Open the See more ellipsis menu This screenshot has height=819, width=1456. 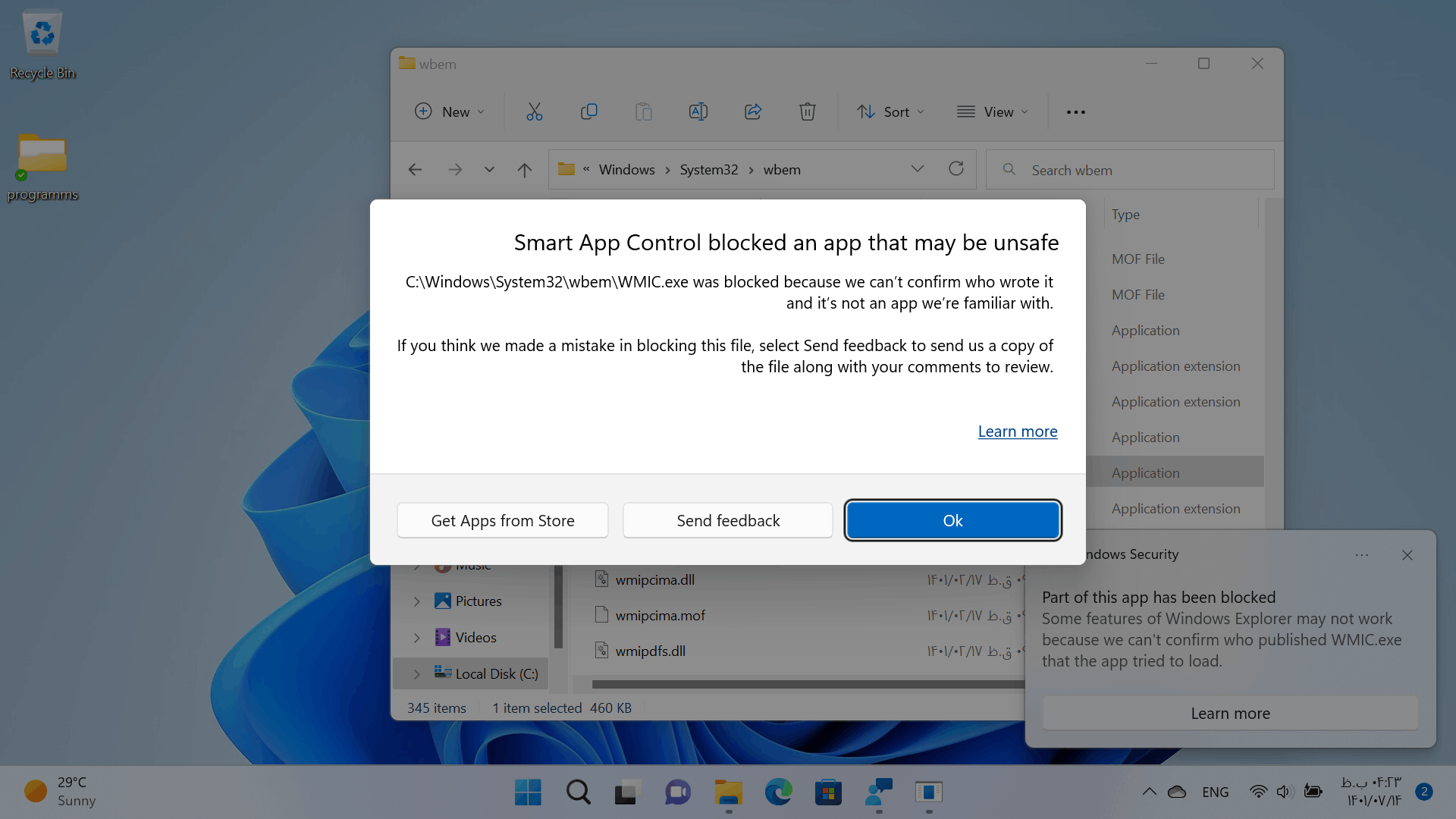click(1075, 112)
